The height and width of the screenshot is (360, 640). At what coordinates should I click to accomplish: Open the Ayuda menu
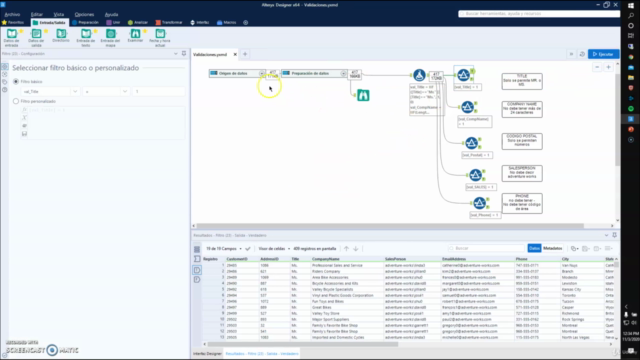[x=111, y=14]
